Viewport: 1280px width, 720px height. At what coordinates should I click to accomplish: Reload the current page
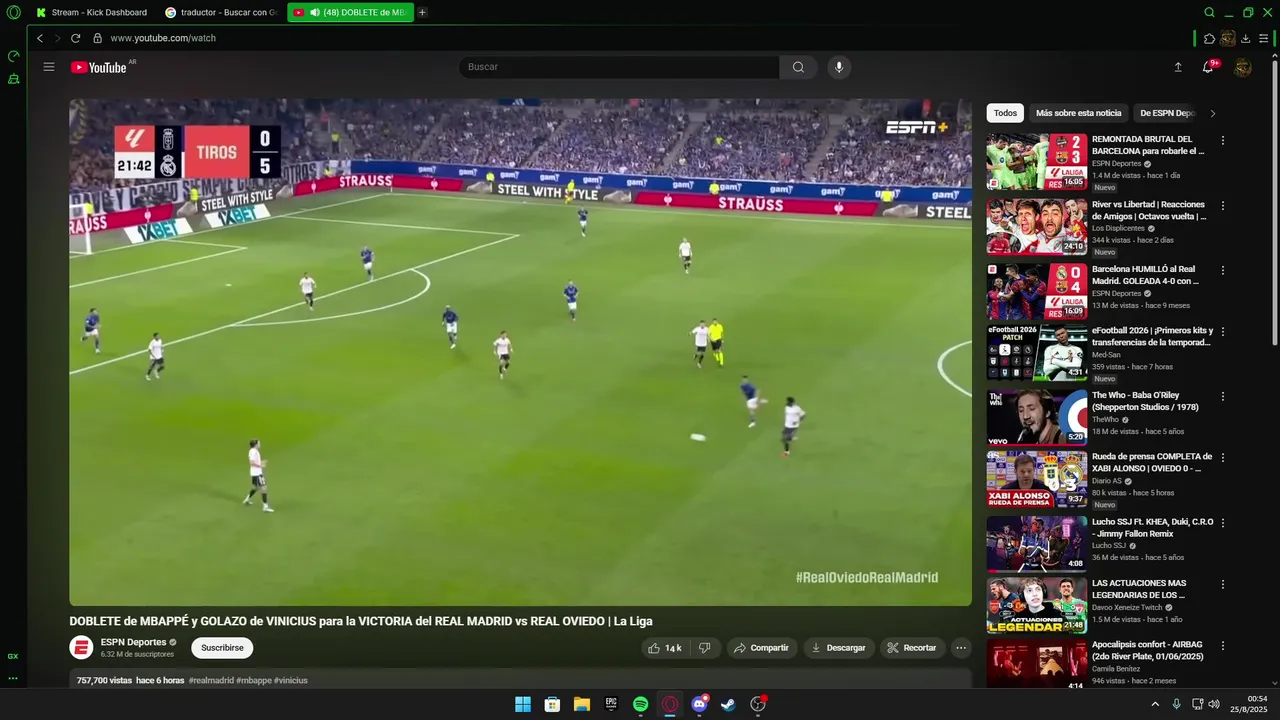75,38
